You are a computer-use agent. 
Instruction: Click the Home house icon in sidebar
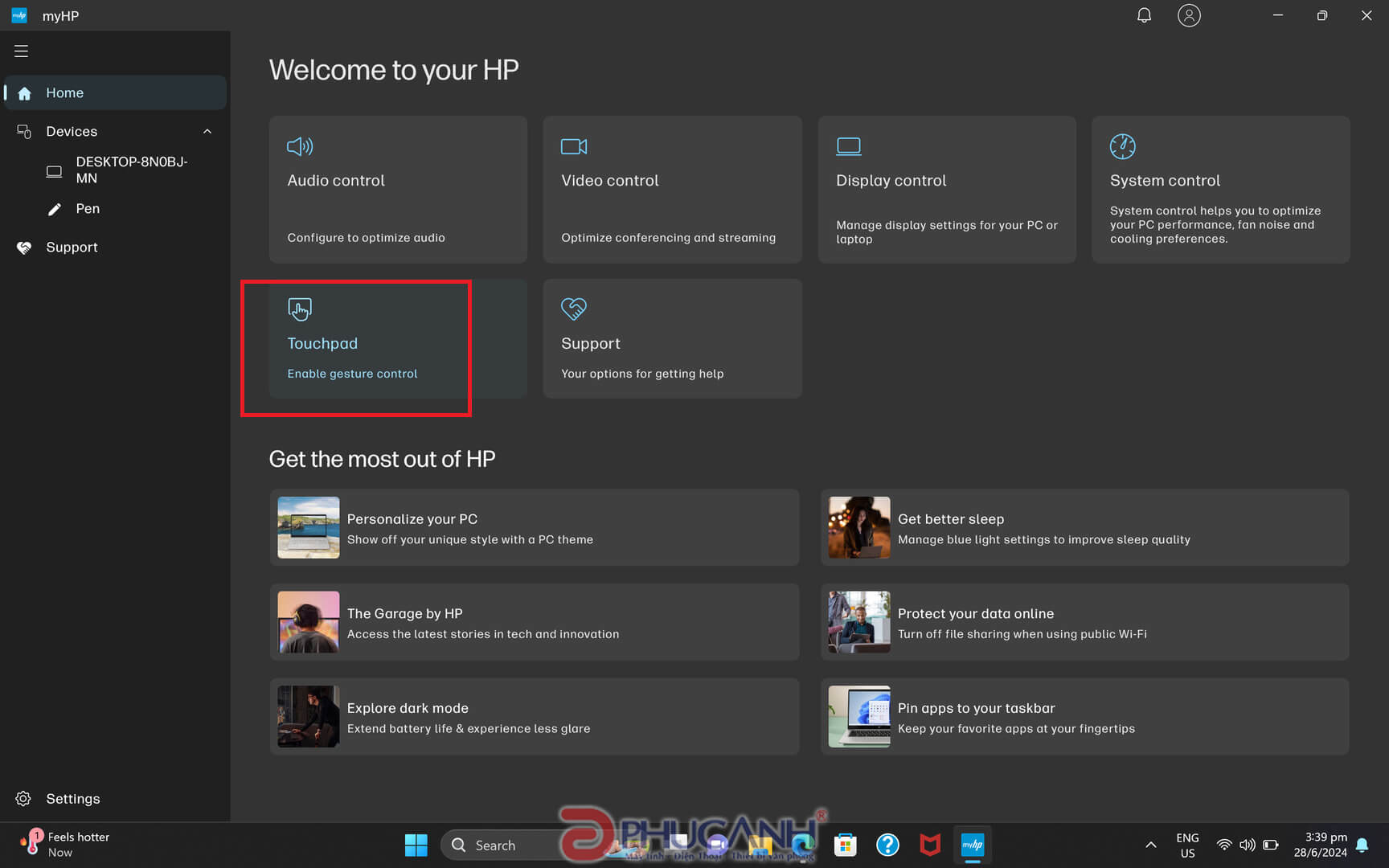pos(24,93)
